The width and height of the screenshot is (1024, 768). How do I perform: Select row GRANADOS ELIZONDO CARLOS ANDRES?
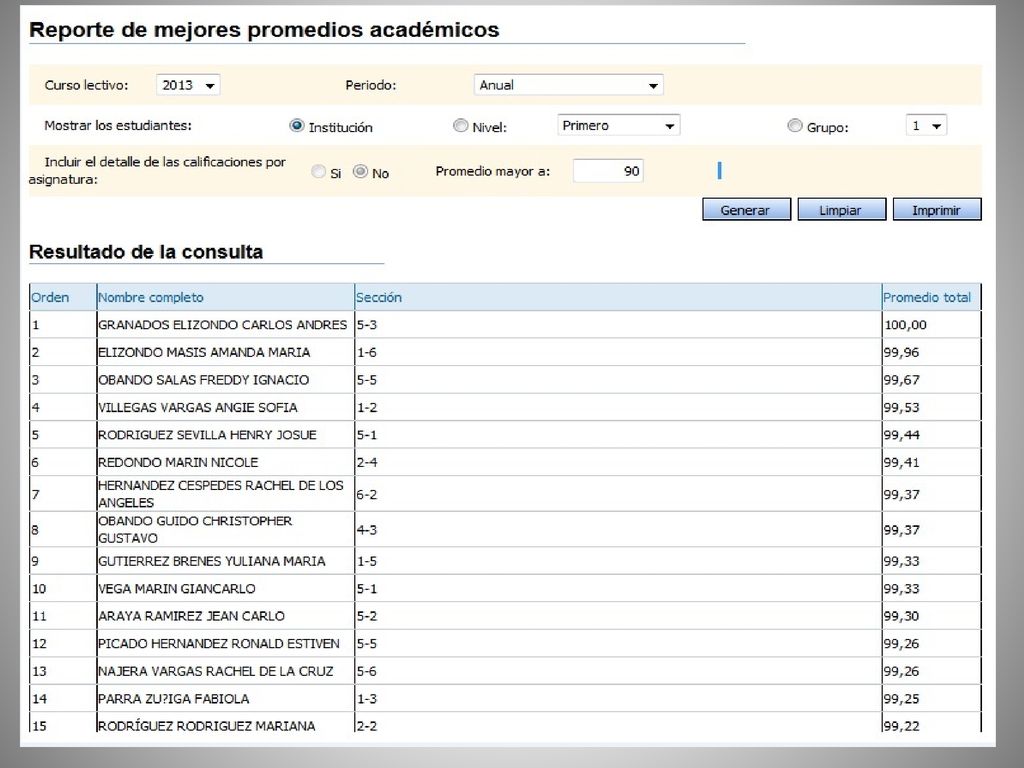(x=505, y=325)
